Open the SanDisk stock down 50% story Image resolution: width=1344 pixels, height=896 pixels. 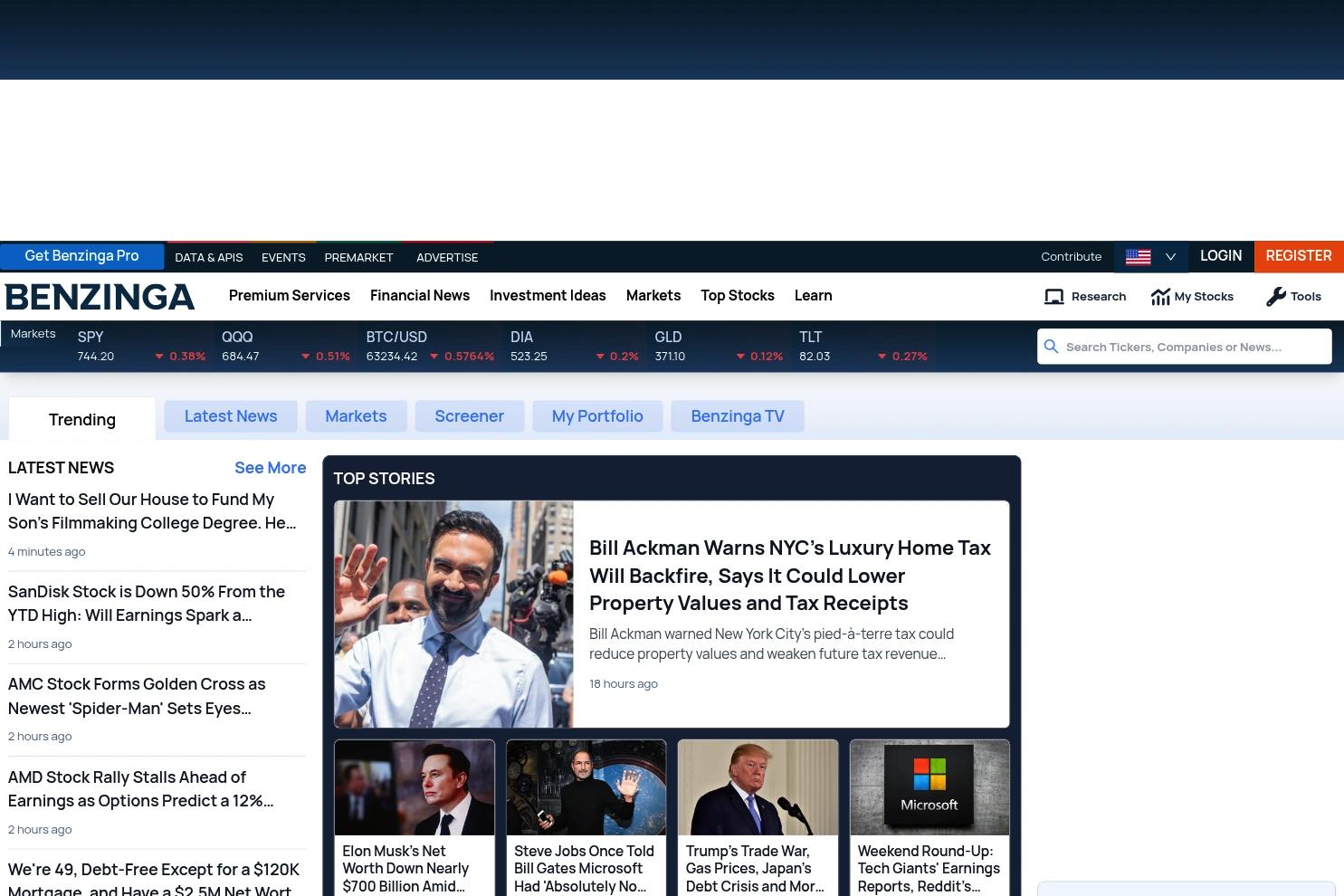click(147, 604)
